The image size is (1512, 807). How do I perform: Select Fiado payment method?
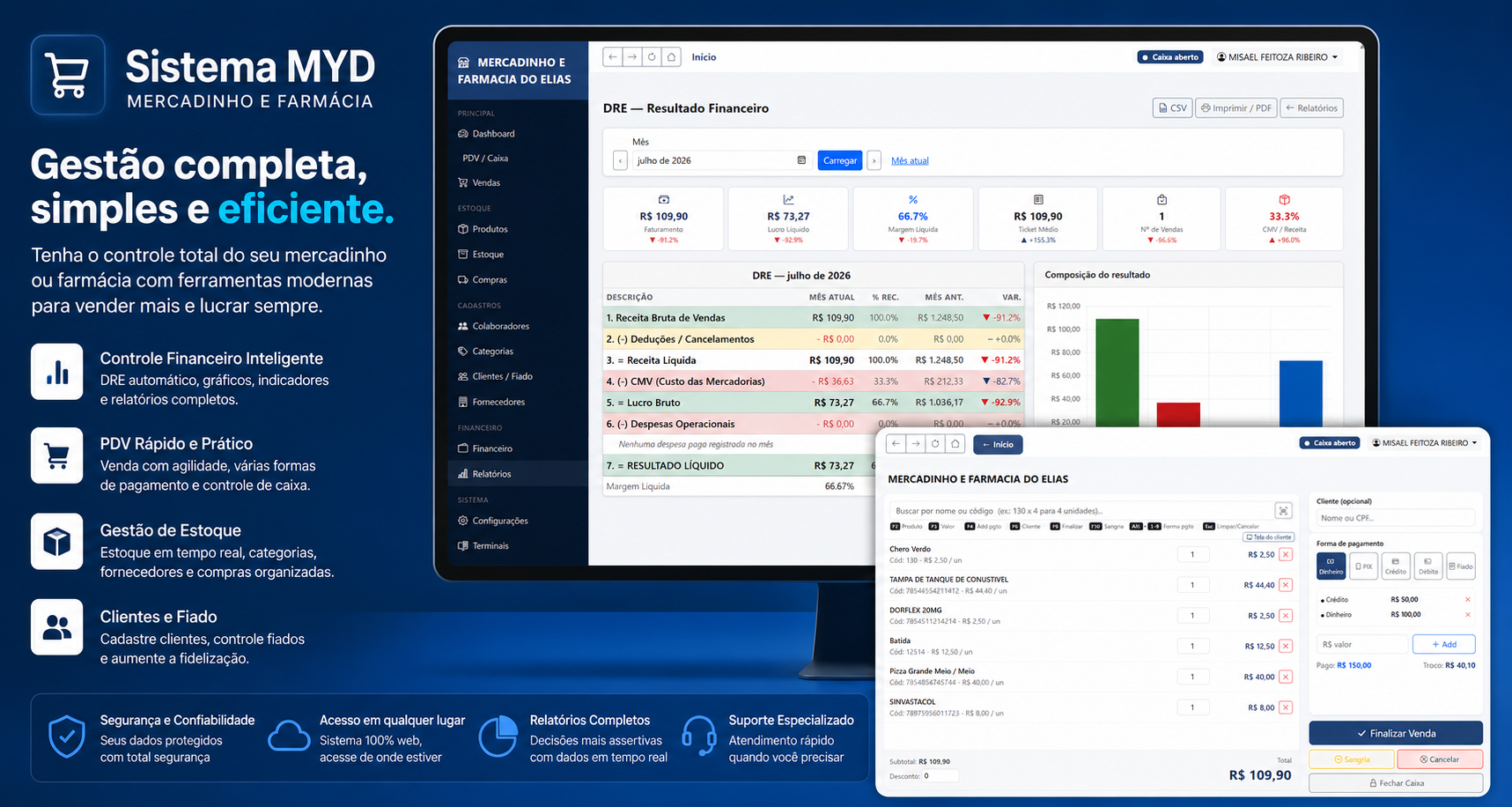[1461, 566]
